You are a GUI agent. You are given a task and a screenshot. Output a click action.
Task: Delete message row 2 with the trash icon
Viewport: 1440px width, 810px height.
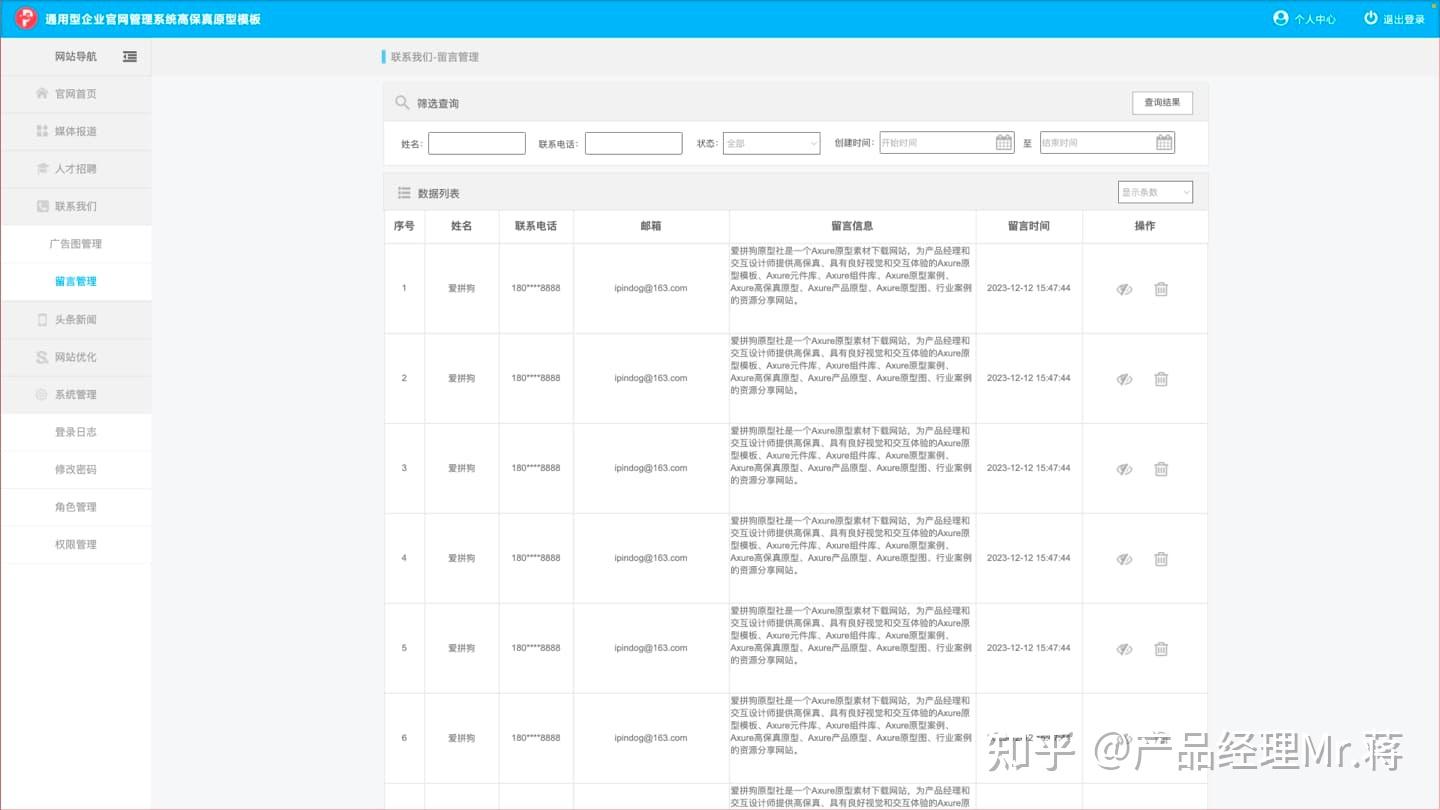click(1161, 379)
